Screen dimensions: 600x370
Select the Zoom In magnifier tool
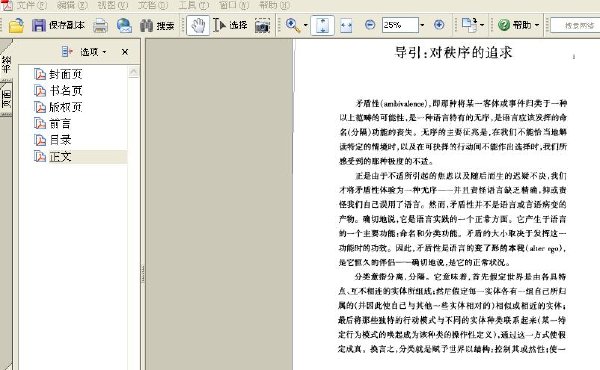click(x=293, y=25)
